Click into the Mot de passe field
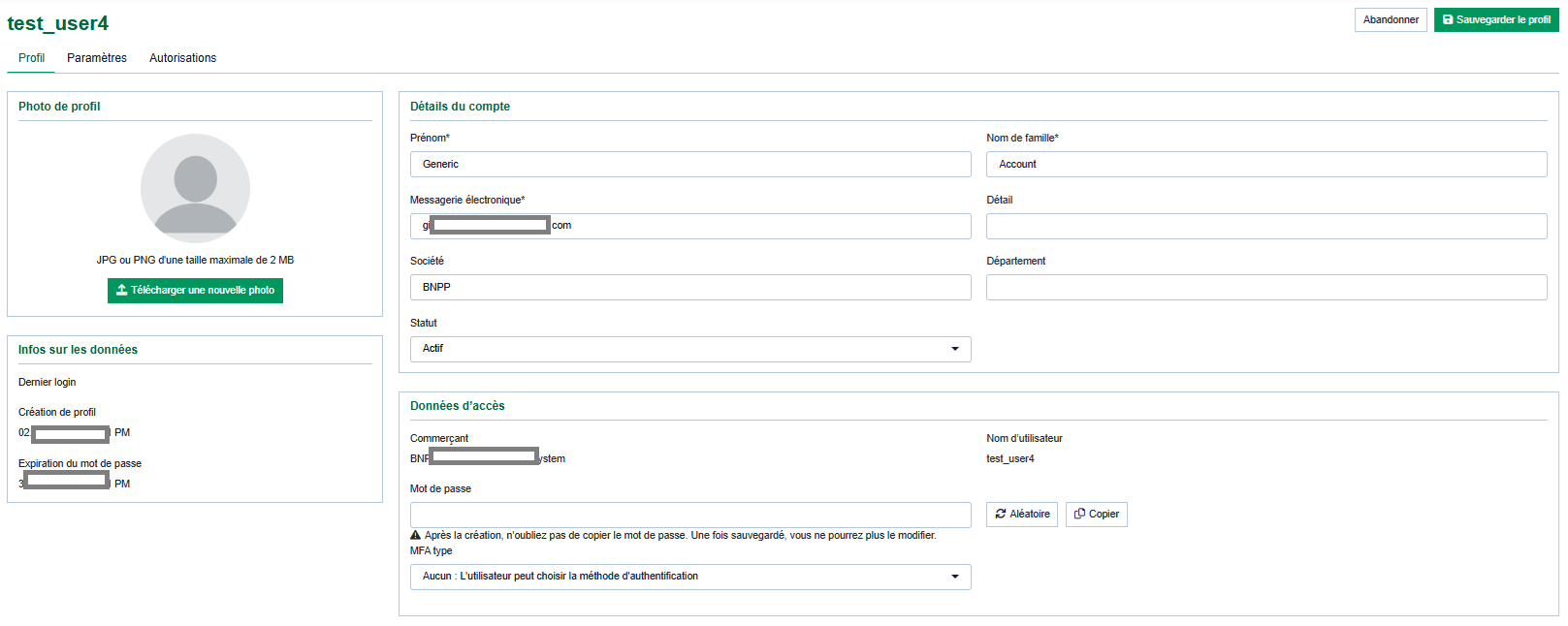The height and width of the screenshot is (626, 1568). (x=689, y=515)
